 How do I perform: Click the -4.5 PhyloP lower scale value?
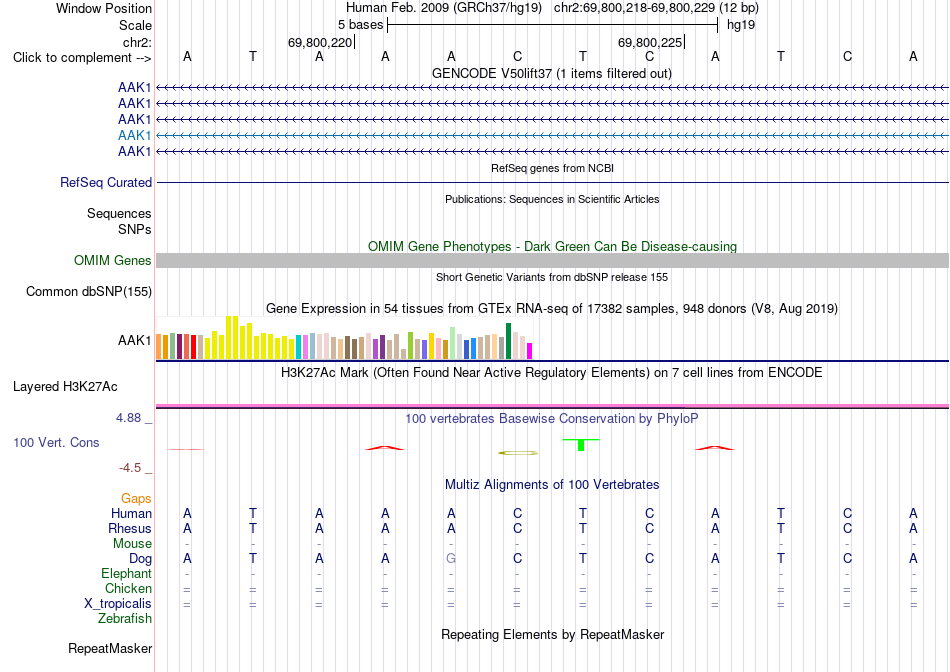pyautogui.click(x=130, y=468)
